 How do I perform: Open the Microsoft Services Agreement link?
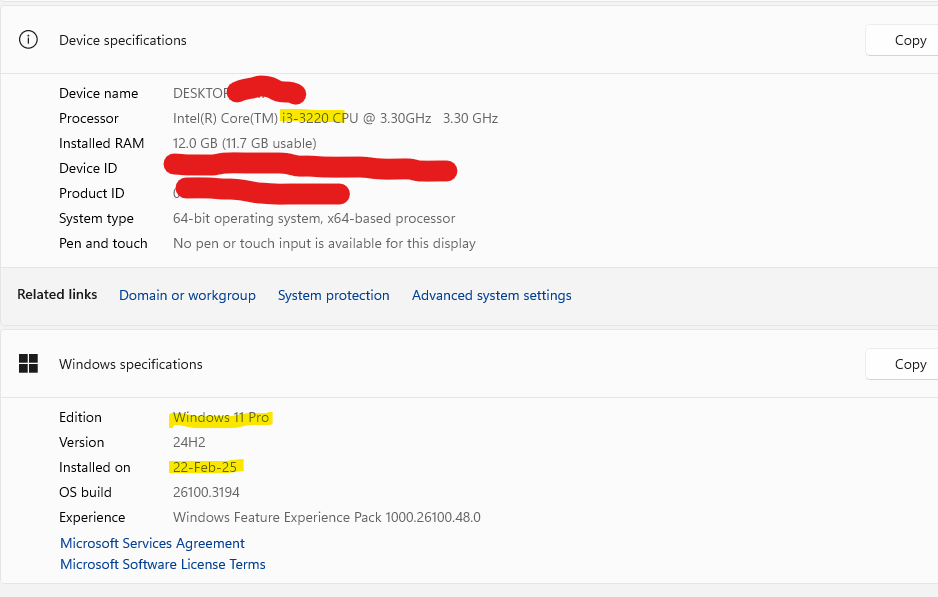[x=153, y=543]
